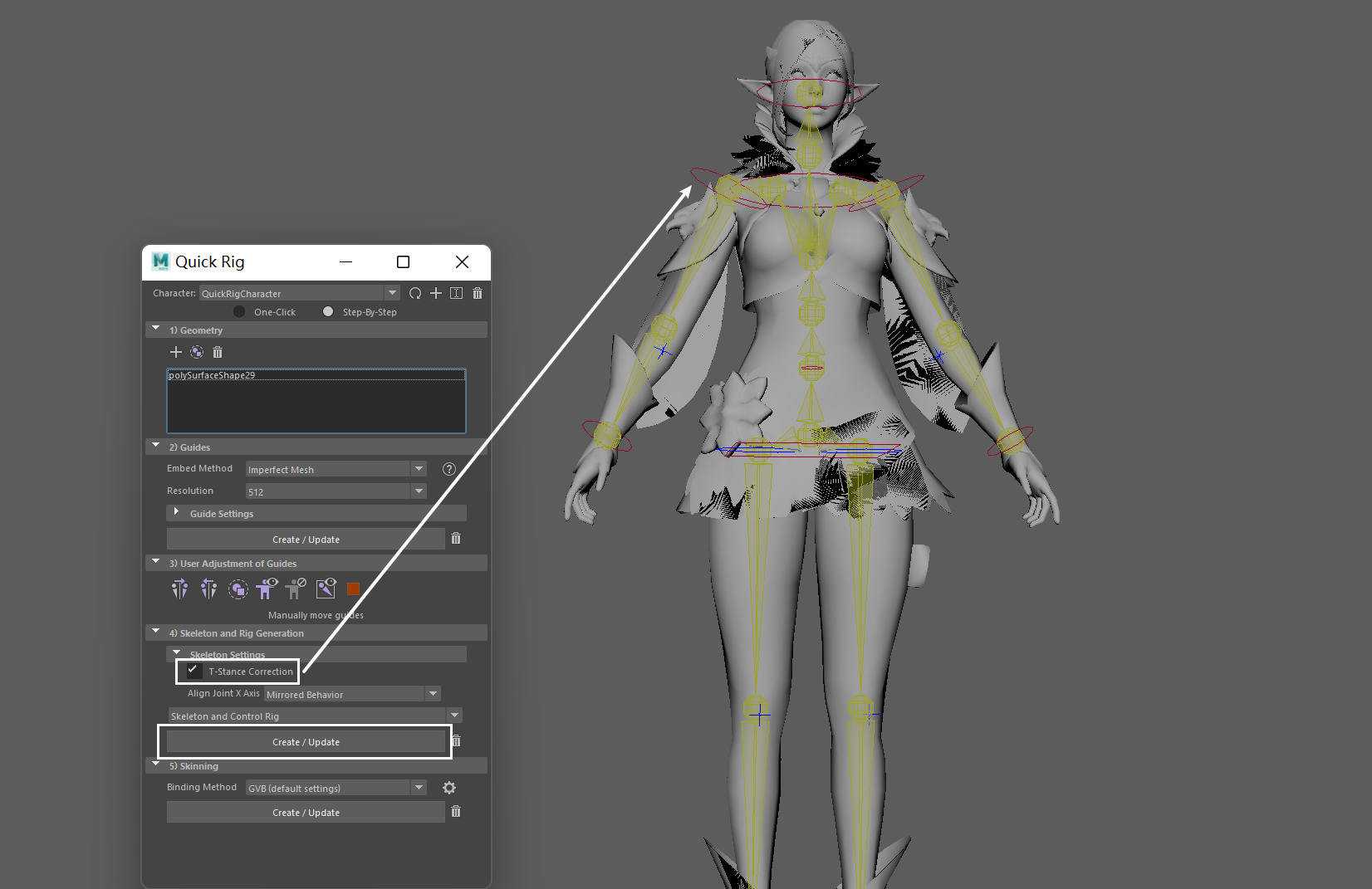Select the One-Click radio option
The height and width of the screenshot is (889, 1372).
coord(239,311)
